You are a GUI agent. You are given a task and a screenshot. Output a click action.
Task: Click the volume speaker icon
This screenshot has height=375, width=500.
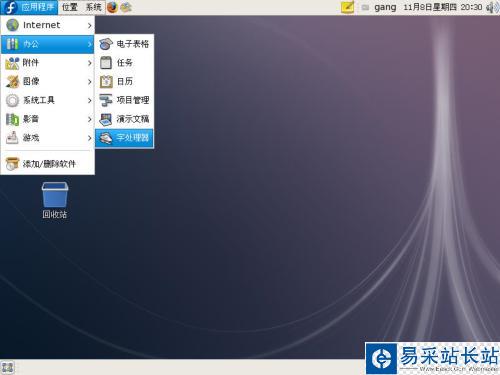coord(492,7)
